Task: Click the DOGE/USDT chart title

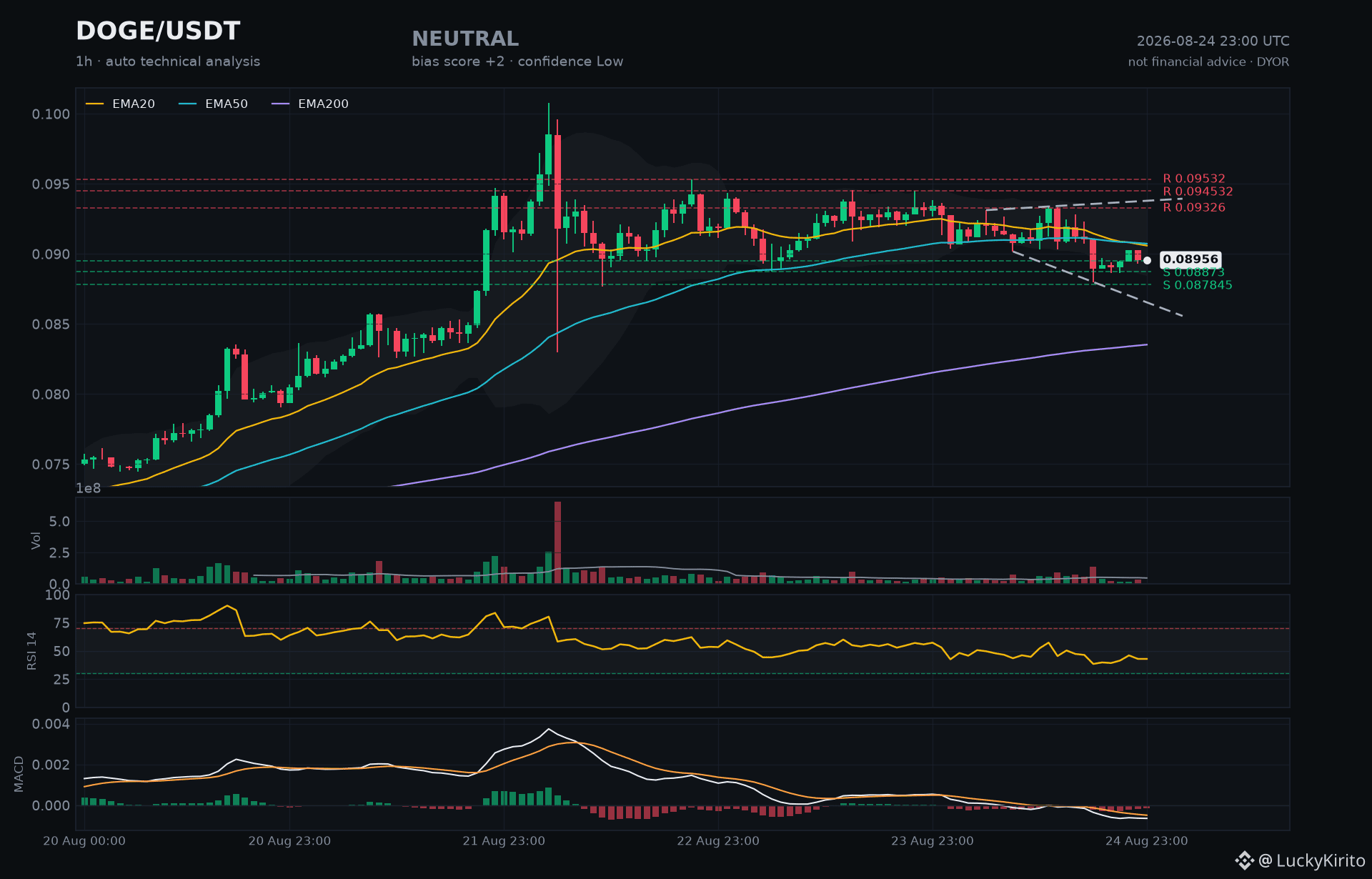Action: 158,31
